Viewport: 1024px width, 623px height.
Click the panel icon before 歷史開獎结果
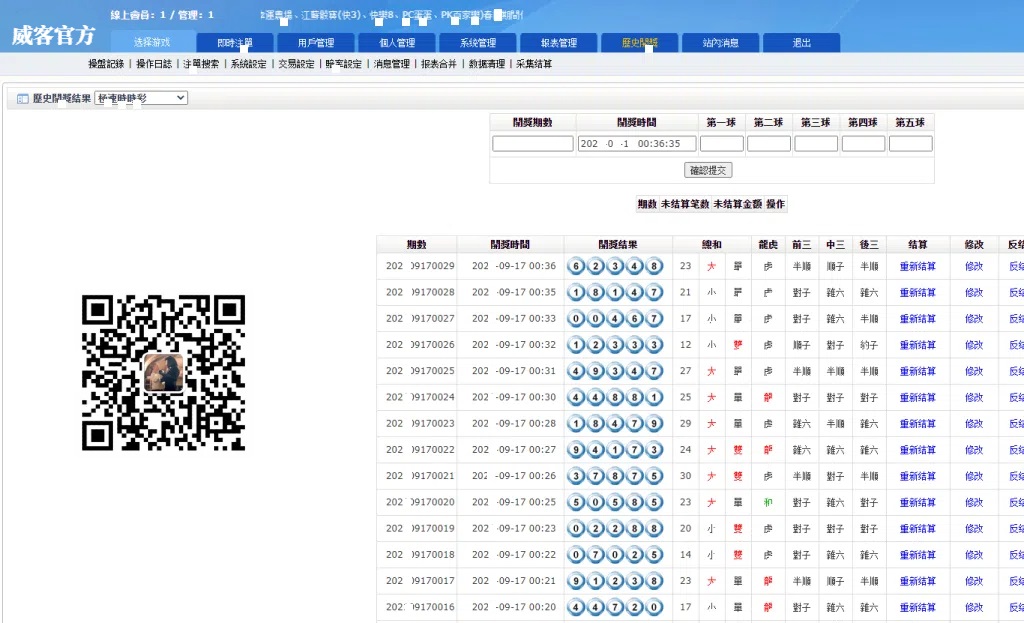click(x=22, y=99)
